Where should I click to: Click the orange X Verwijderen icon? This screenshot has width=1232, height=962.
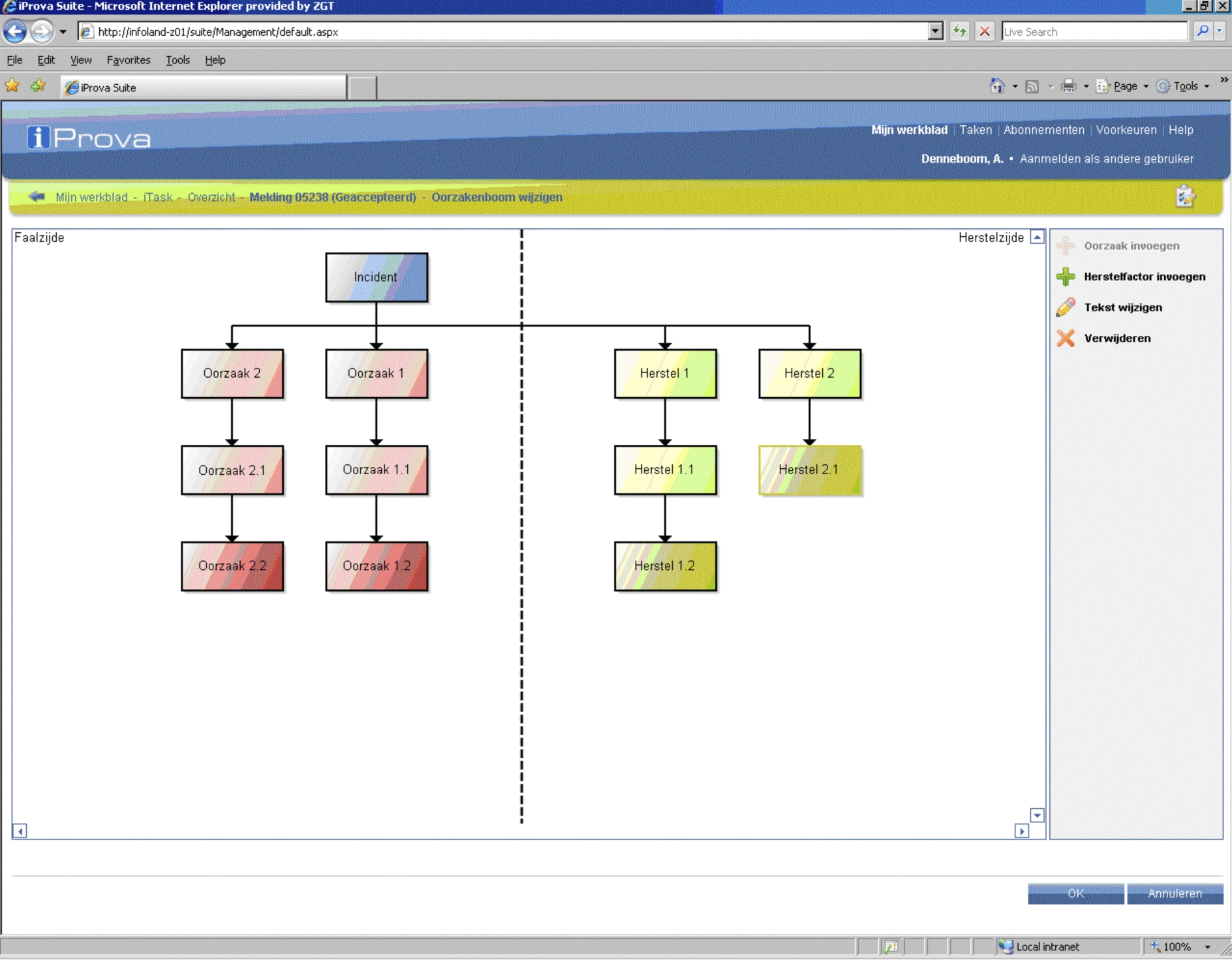(x=1065, y=338)
